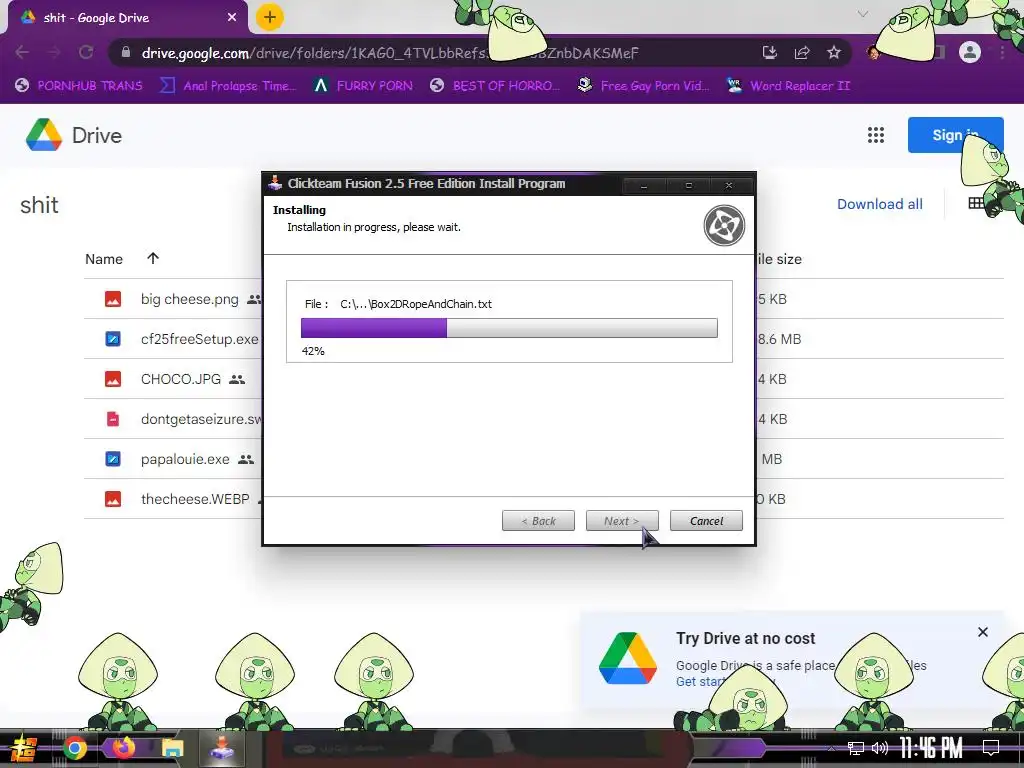The width and height of the screenshot is (1024, 768).
Task: Open Chrome profile avatar
Action: pos(970,52)
